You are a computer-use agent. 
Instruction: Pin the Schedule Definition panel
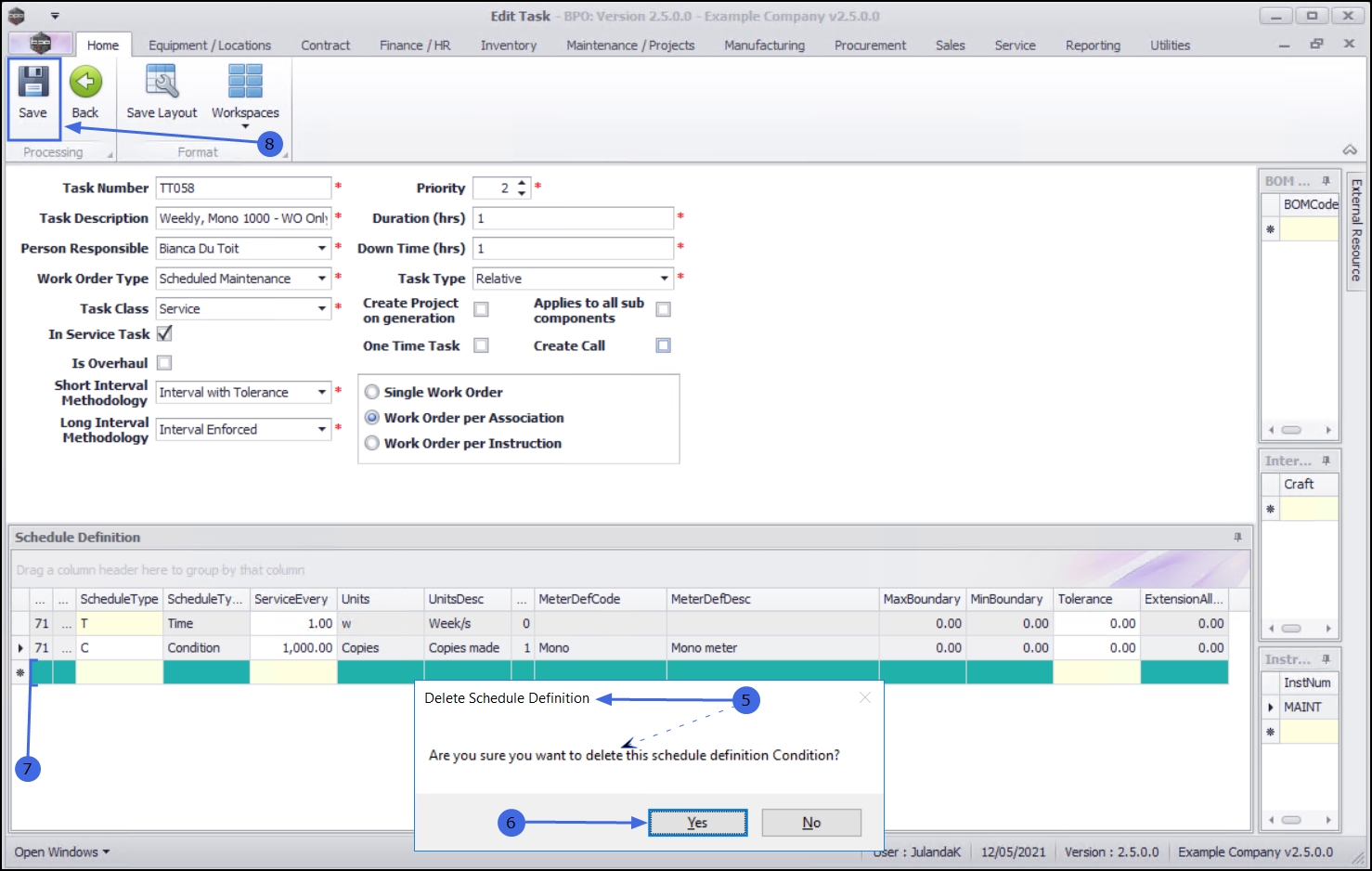point(1237,538)
